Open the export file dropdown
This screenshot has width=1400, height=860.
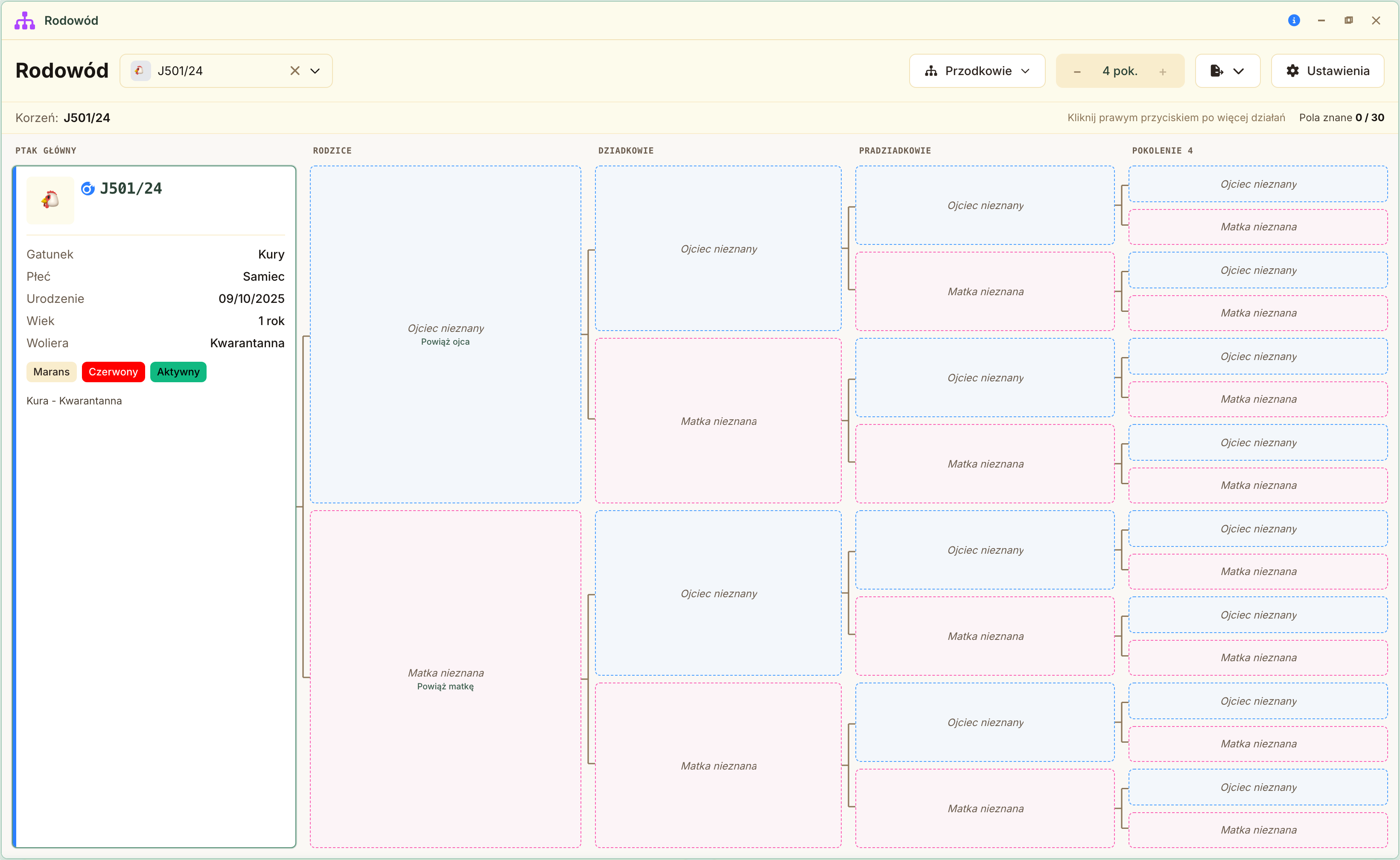(1228, 70)
